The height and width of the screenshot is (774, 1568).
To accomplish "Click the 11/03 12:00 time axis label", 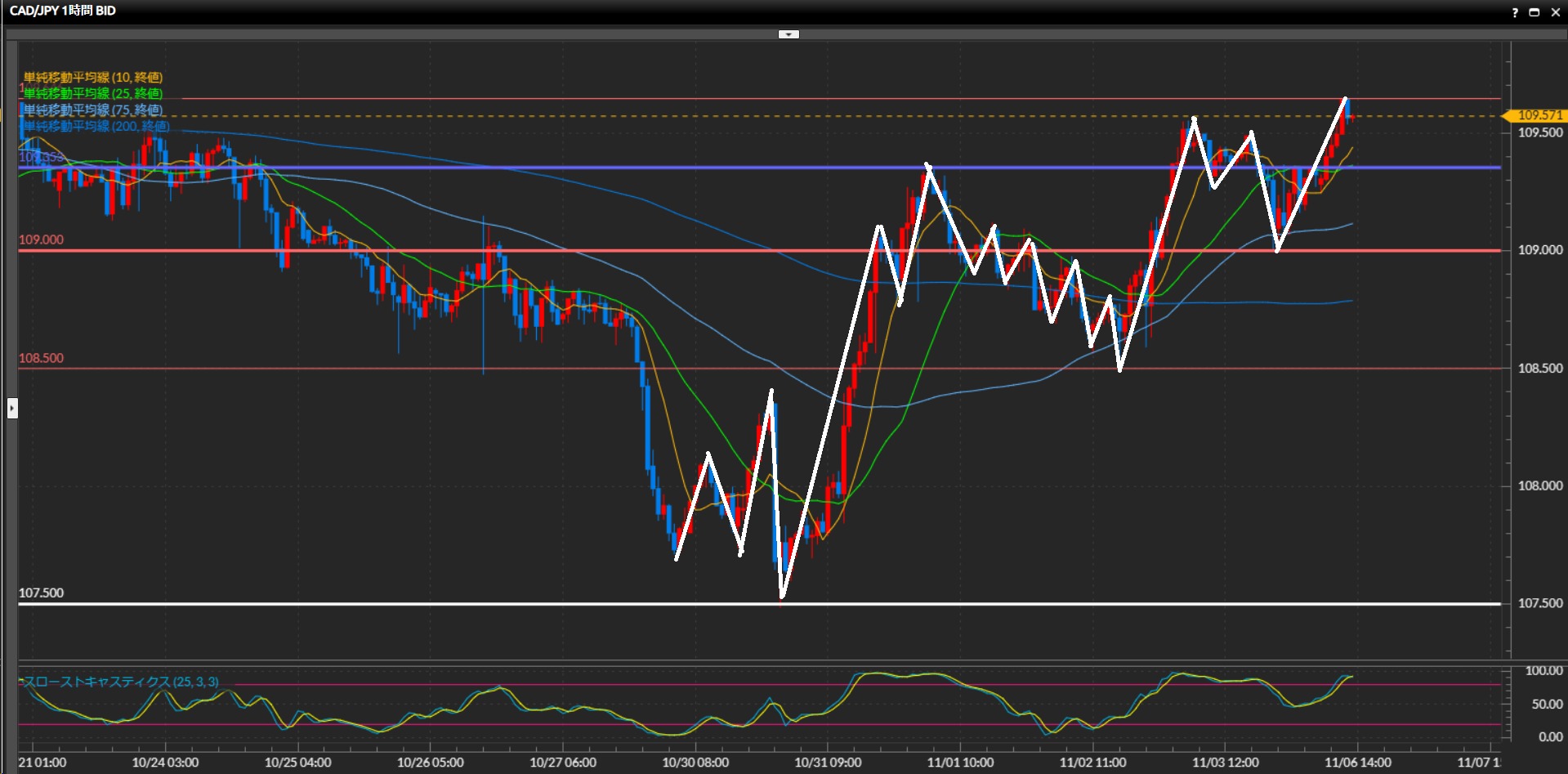I will point(1225,763).
